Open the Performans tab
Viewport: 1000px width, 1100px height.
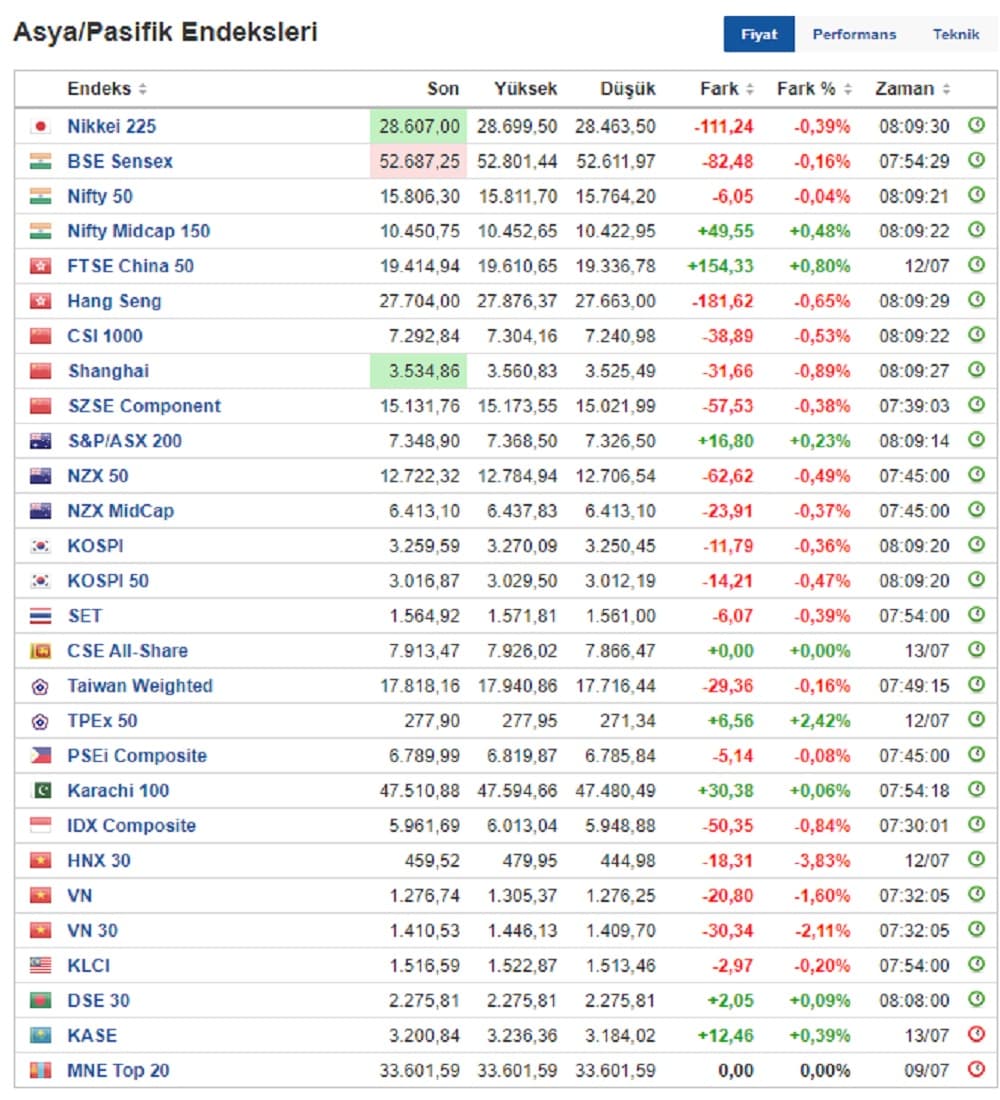coord(853,34)
